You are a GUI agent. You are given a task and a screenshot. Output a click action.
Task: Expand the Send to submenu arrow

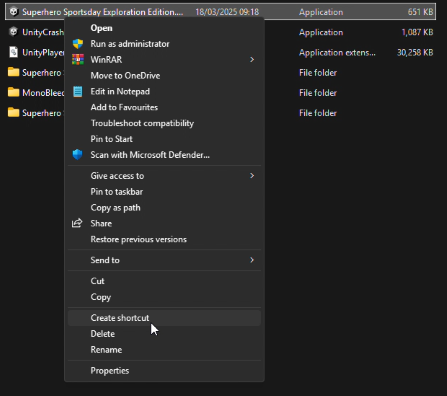tap(252, 260)
